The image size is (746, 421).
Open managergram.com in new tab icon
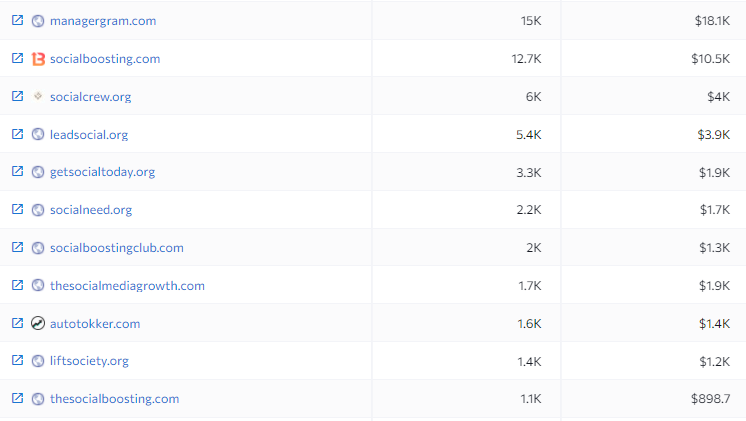(17, 20)
